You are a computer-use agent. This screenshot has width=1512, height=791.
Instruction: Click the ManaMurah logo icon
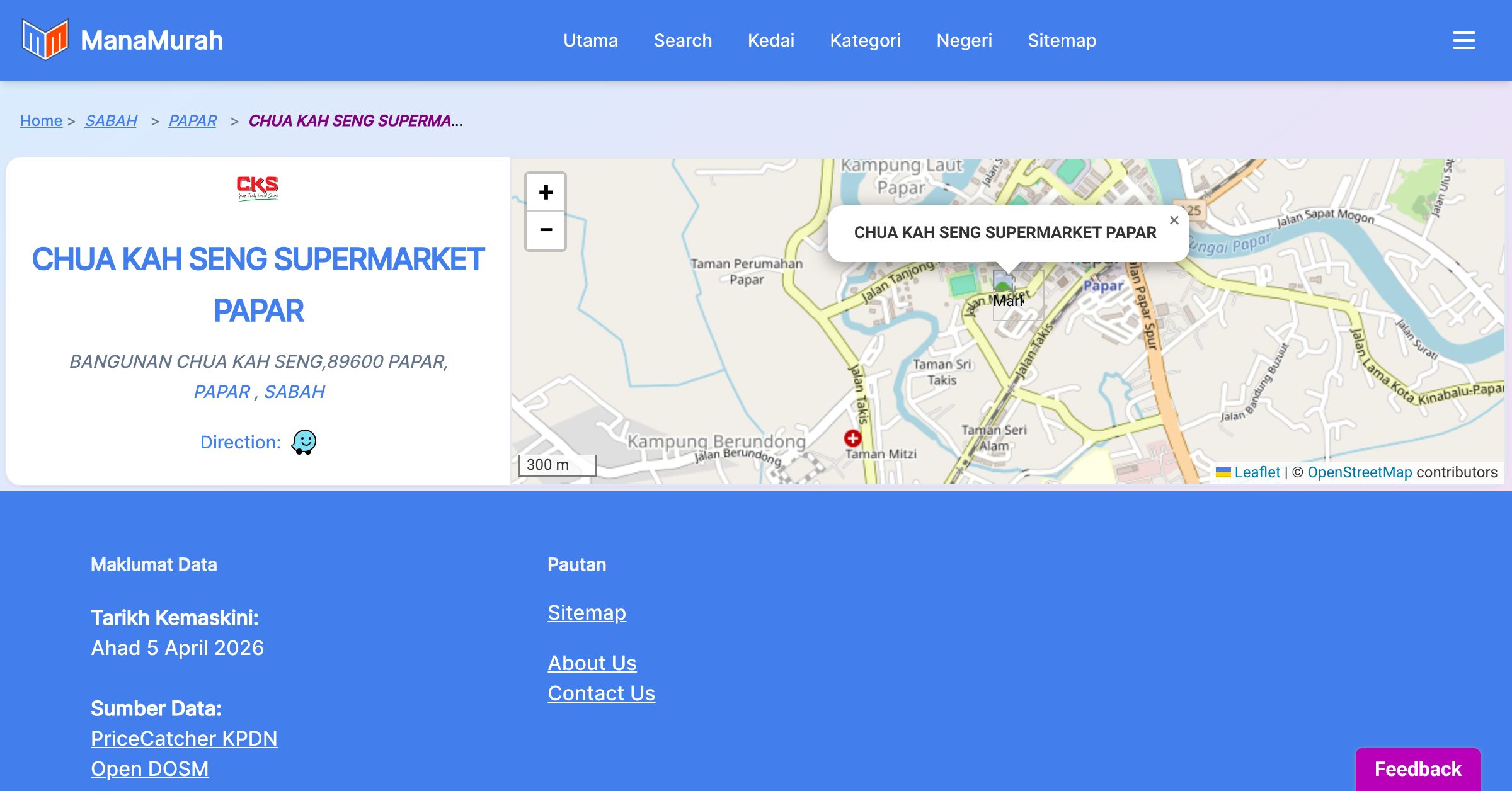point(45,40)
